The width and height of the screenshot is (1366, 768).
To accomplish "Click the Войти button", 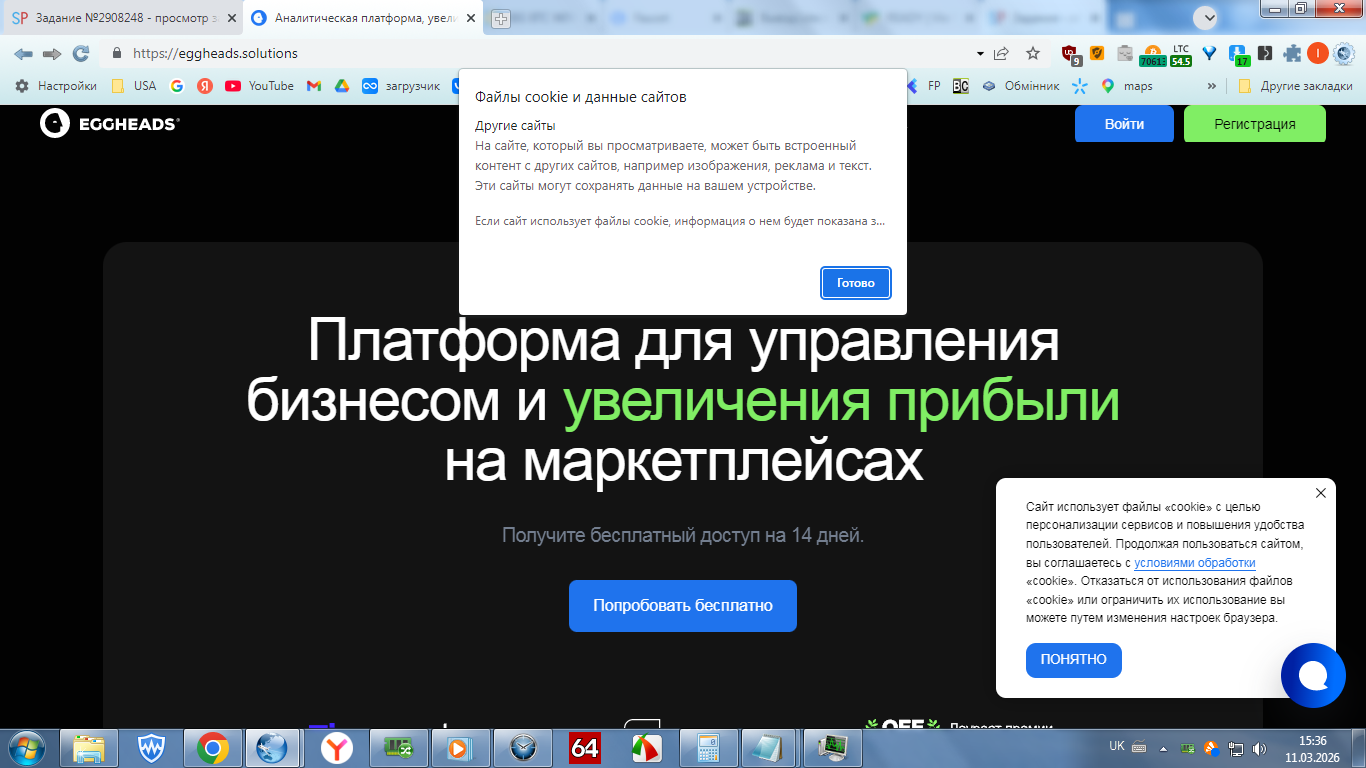I will (x=1125, y=124).
